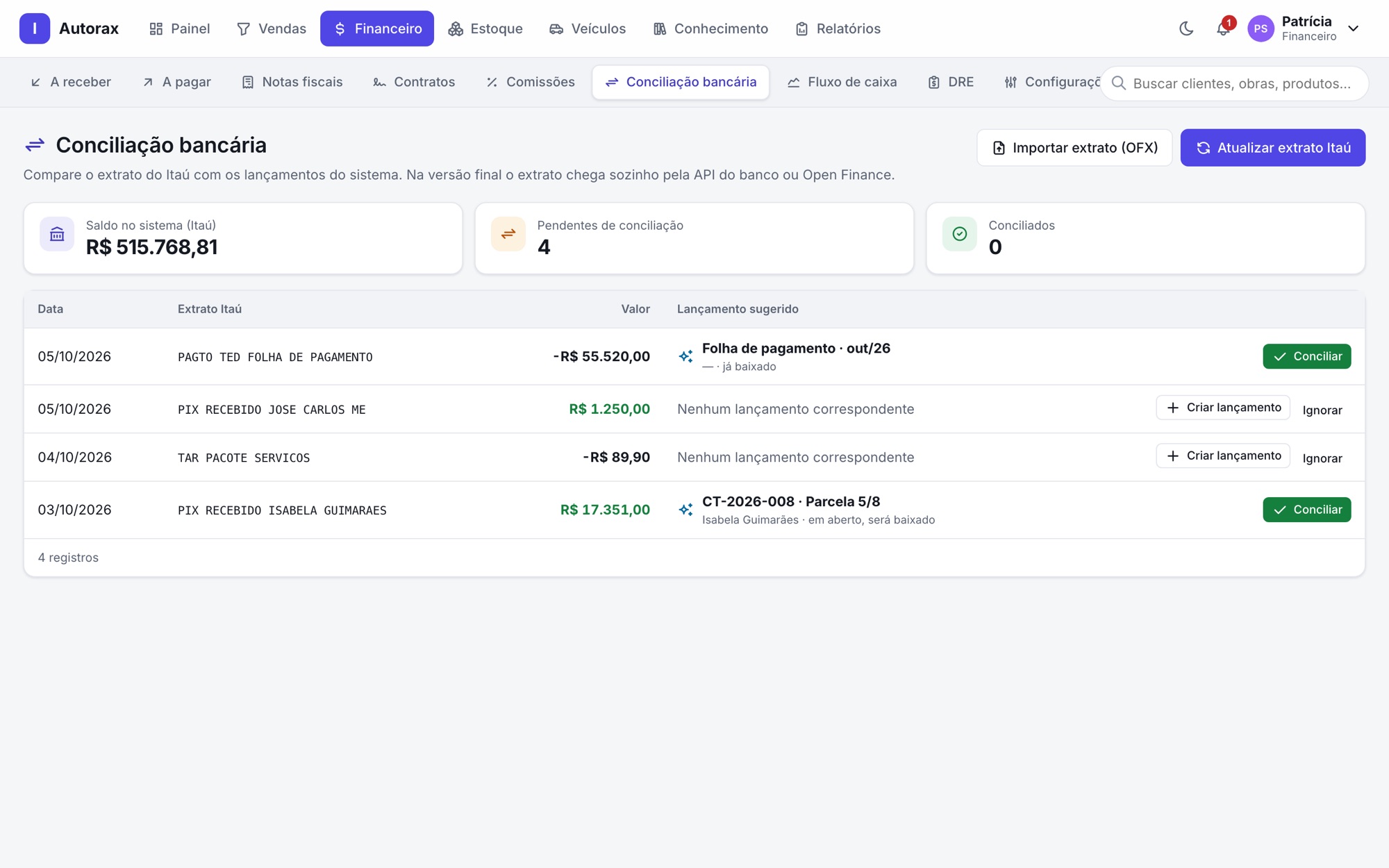Click the PS user avatar
This screenshot has width=1389, height=868.
pyautogui.click(x=1261, y=28)
